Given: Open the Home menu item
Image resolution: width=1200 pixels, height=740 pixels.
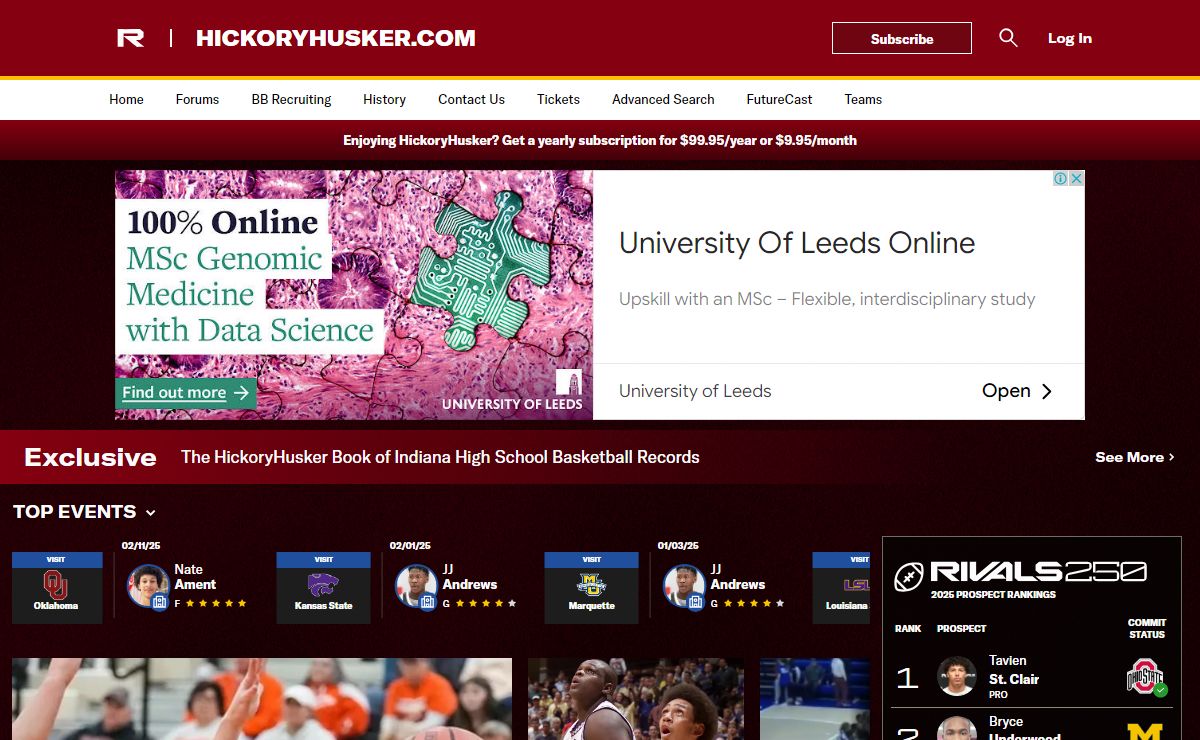Looking at the screenshot, I should [126, 99].
